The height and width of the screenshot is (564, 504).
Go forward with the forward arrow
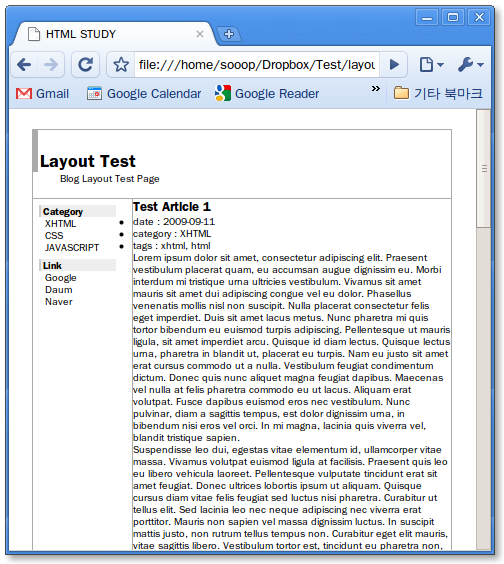[x=51, y=65]
